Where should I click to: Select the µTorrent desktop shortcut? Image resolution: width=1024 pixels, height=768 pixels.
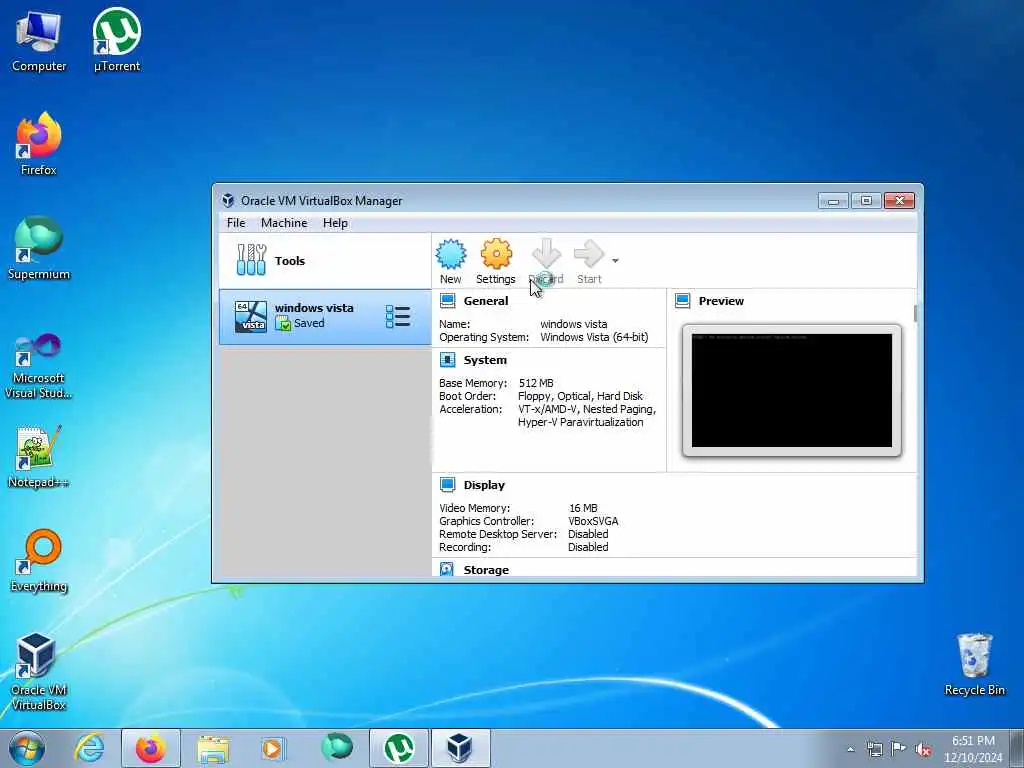coord(117,40)
